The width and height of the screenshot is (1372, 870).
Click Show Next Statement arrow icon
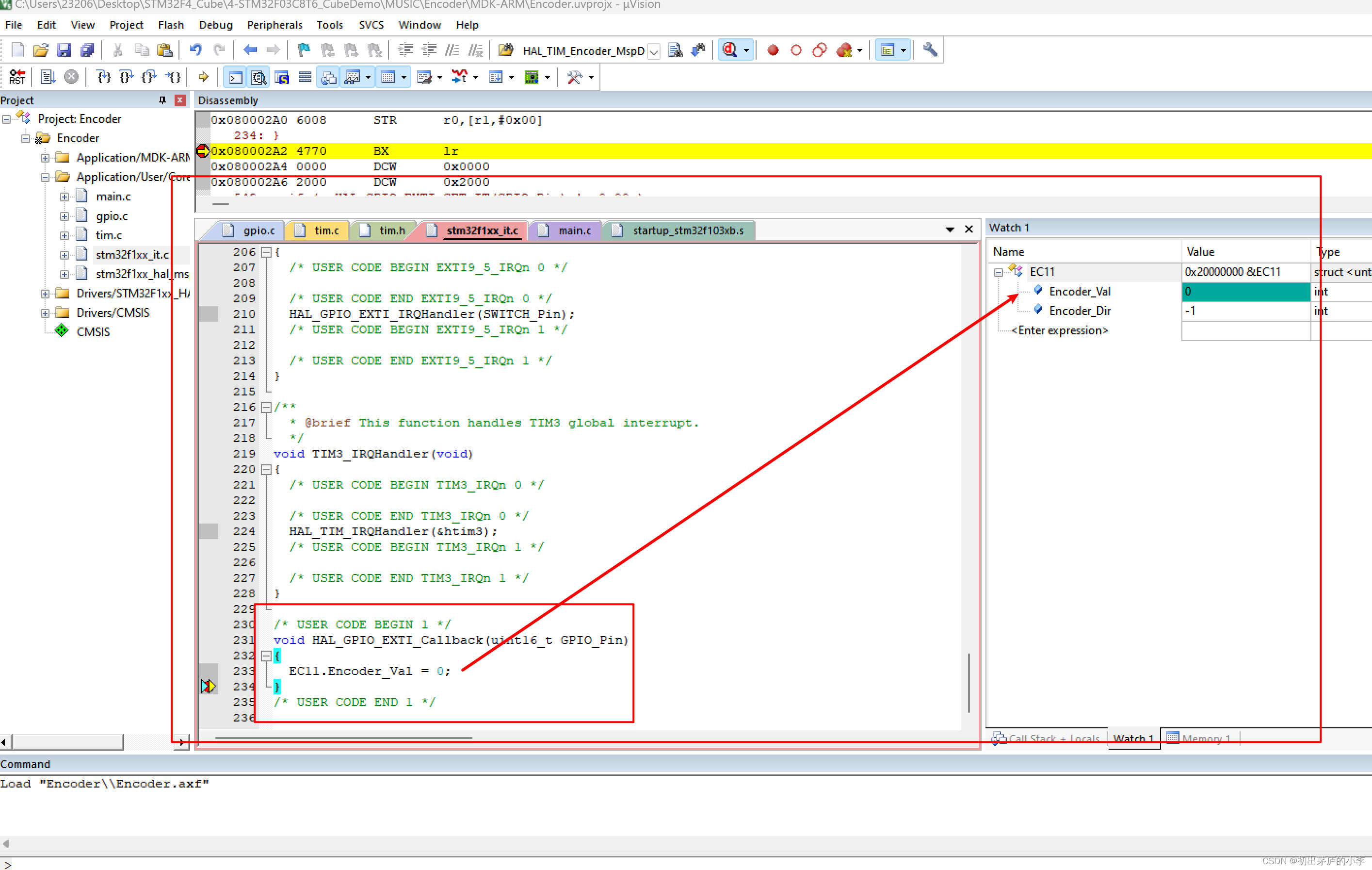(203, 77)
